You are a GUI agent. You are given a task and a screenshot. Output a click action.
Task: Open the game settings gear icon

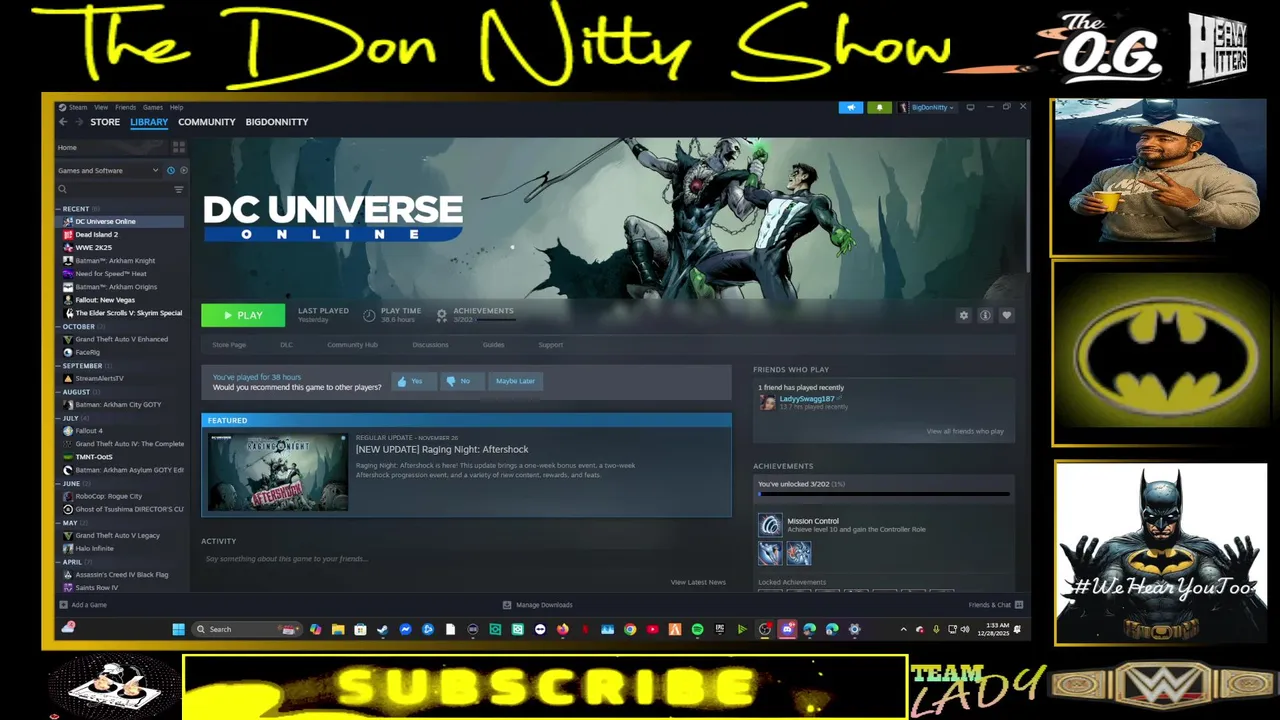click(964, 315)
